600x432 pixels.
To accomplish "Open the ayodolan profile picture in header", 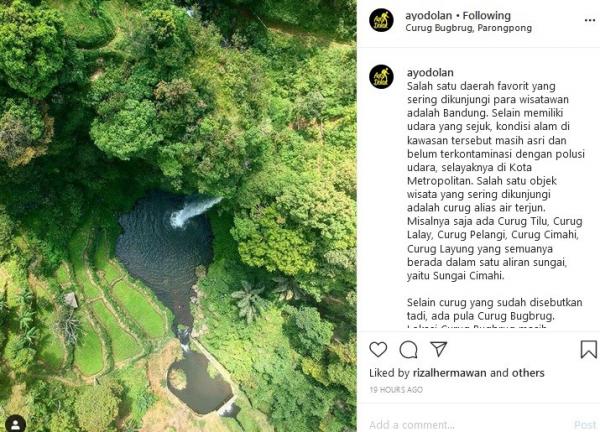I will click(381, 20).
